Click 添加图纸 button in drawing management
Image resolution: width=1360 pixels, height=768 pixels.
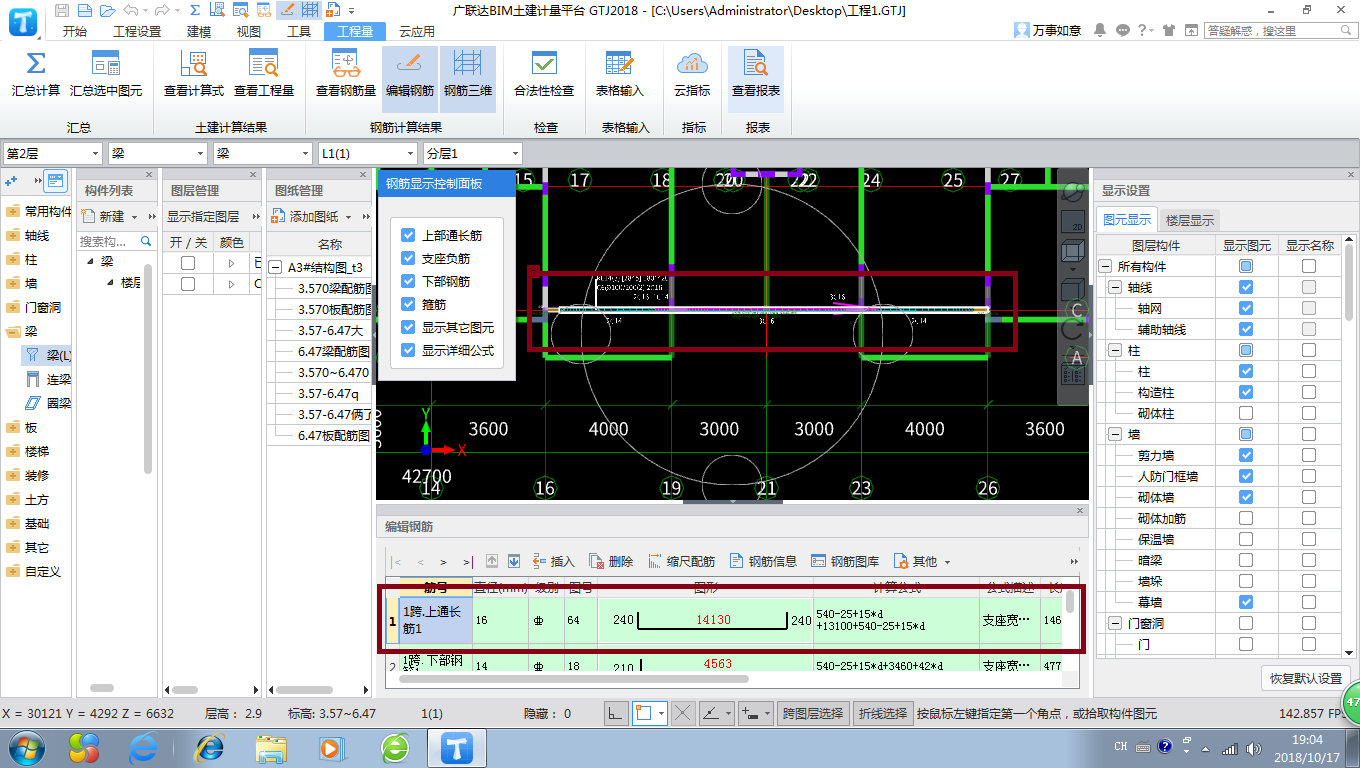pyautogui.click(x=305, y=216)
